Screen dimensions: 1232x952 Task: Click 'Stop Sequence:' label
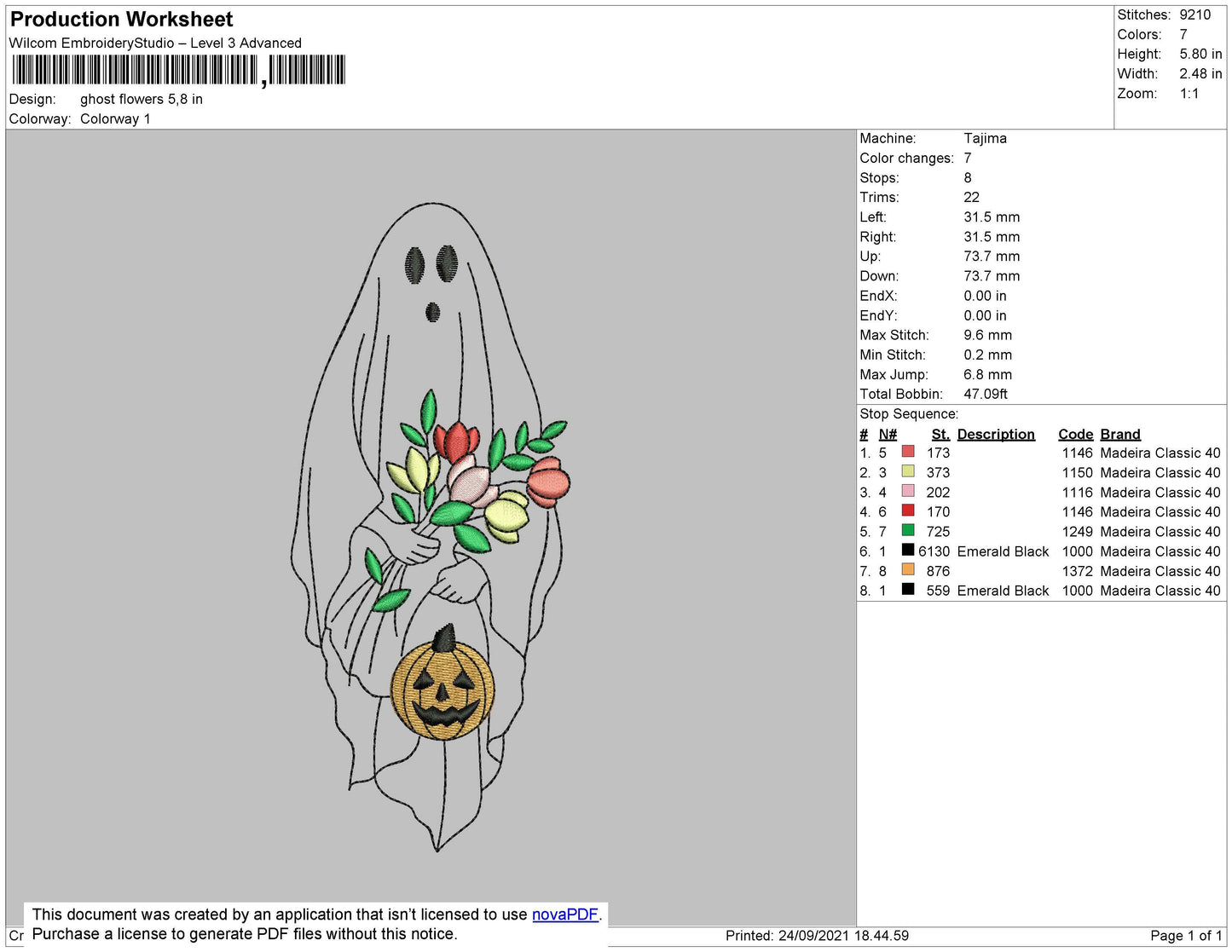(909, 414)
